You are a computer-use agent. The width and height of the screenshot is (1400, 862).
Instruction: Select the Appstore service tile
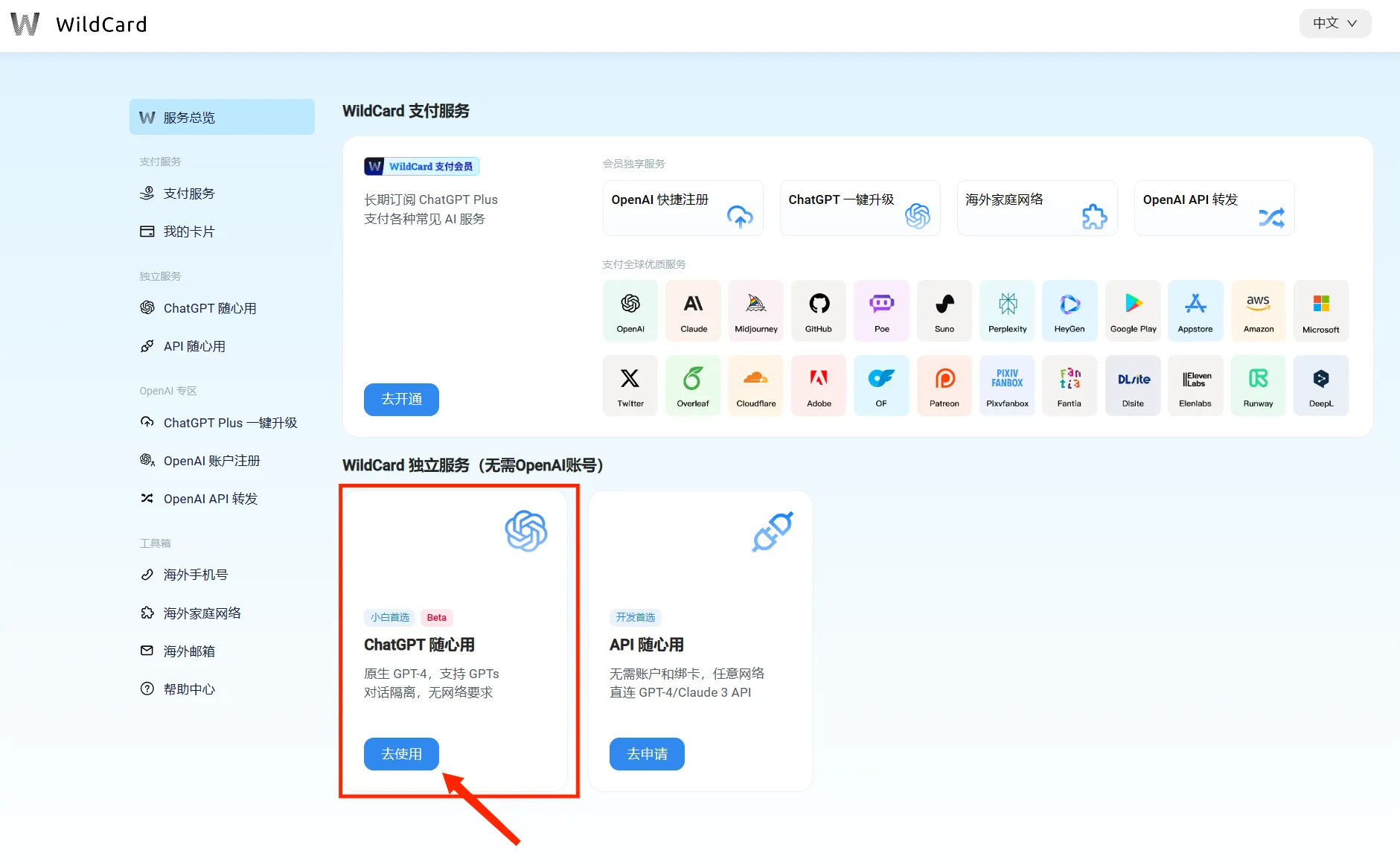point(1195,310)
